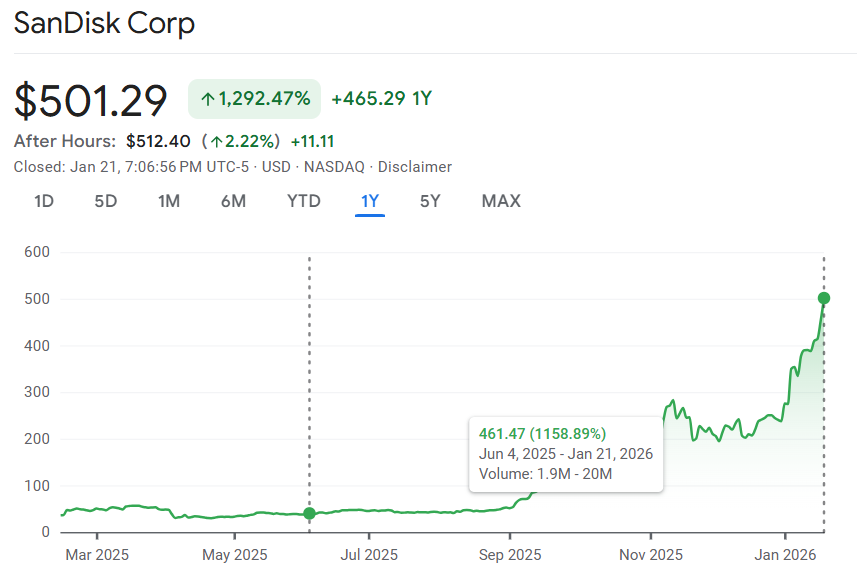Click the Mar 2025 axis label

tap(97, 555)
